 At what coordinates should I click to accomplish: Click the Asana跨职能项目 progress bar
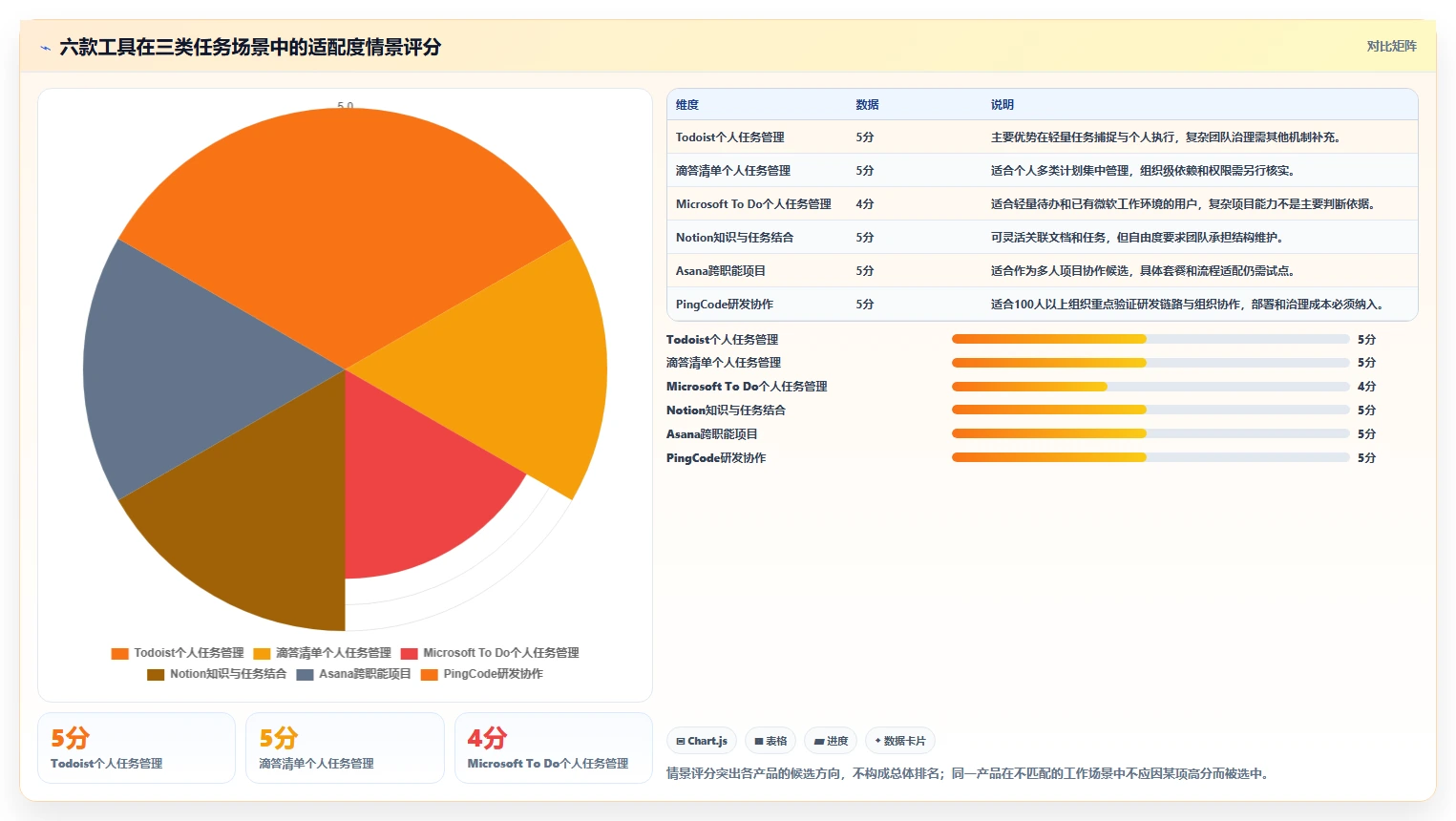pos(1150,433)
